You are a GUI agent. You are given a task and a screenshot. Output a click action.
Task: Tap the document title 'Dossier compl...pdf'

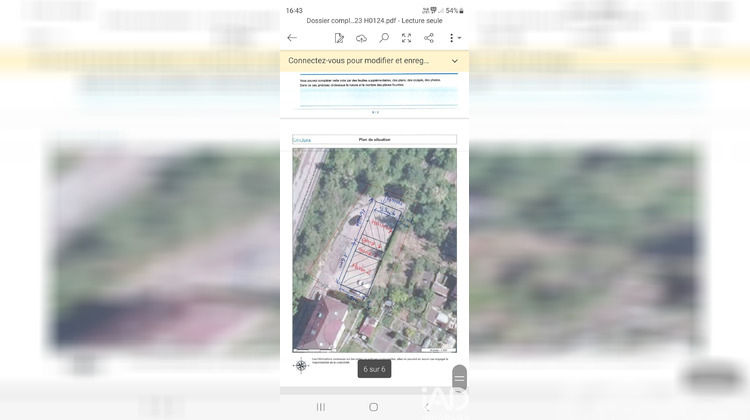[374, 20]
